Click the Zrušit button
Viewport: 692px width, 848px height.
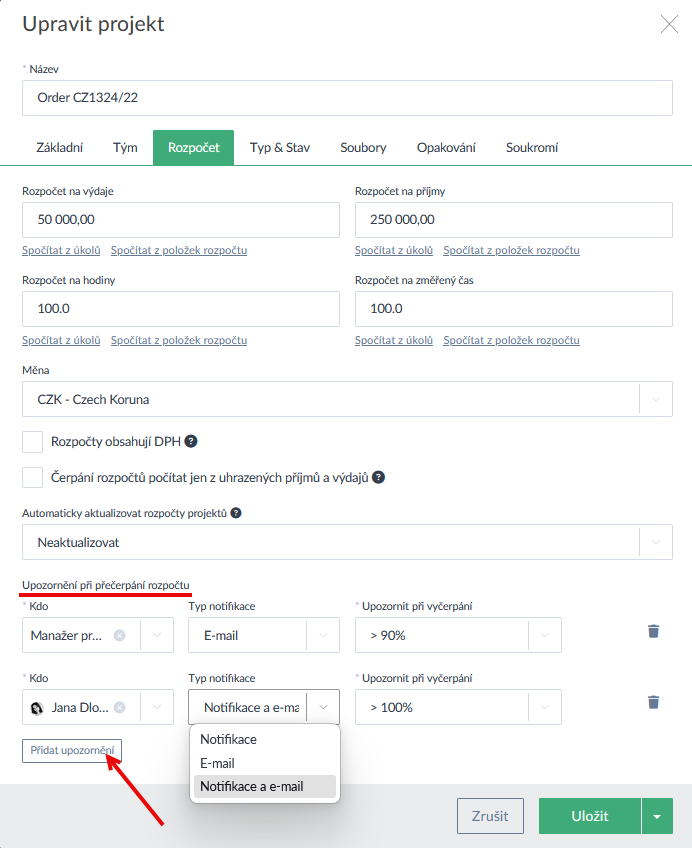click(x=490, y=816)
